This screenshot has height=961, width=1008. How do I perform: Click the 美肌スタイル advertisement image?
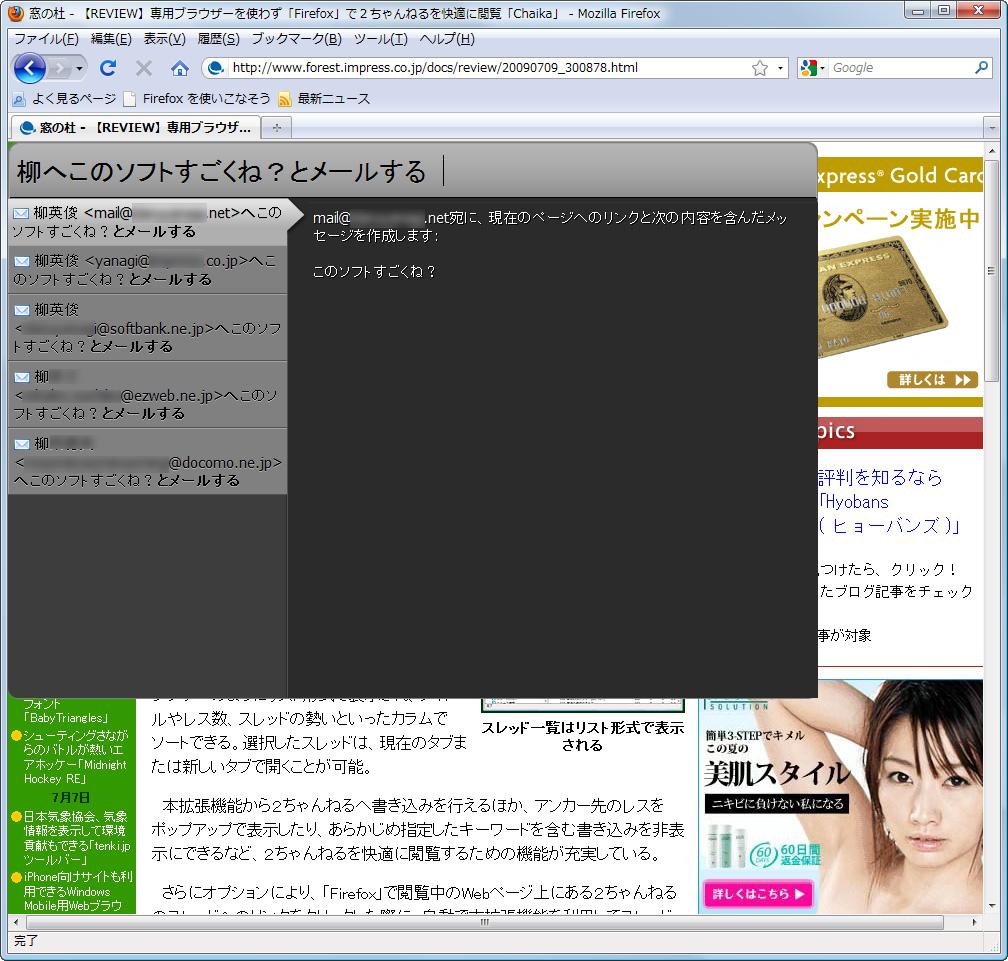841,797
